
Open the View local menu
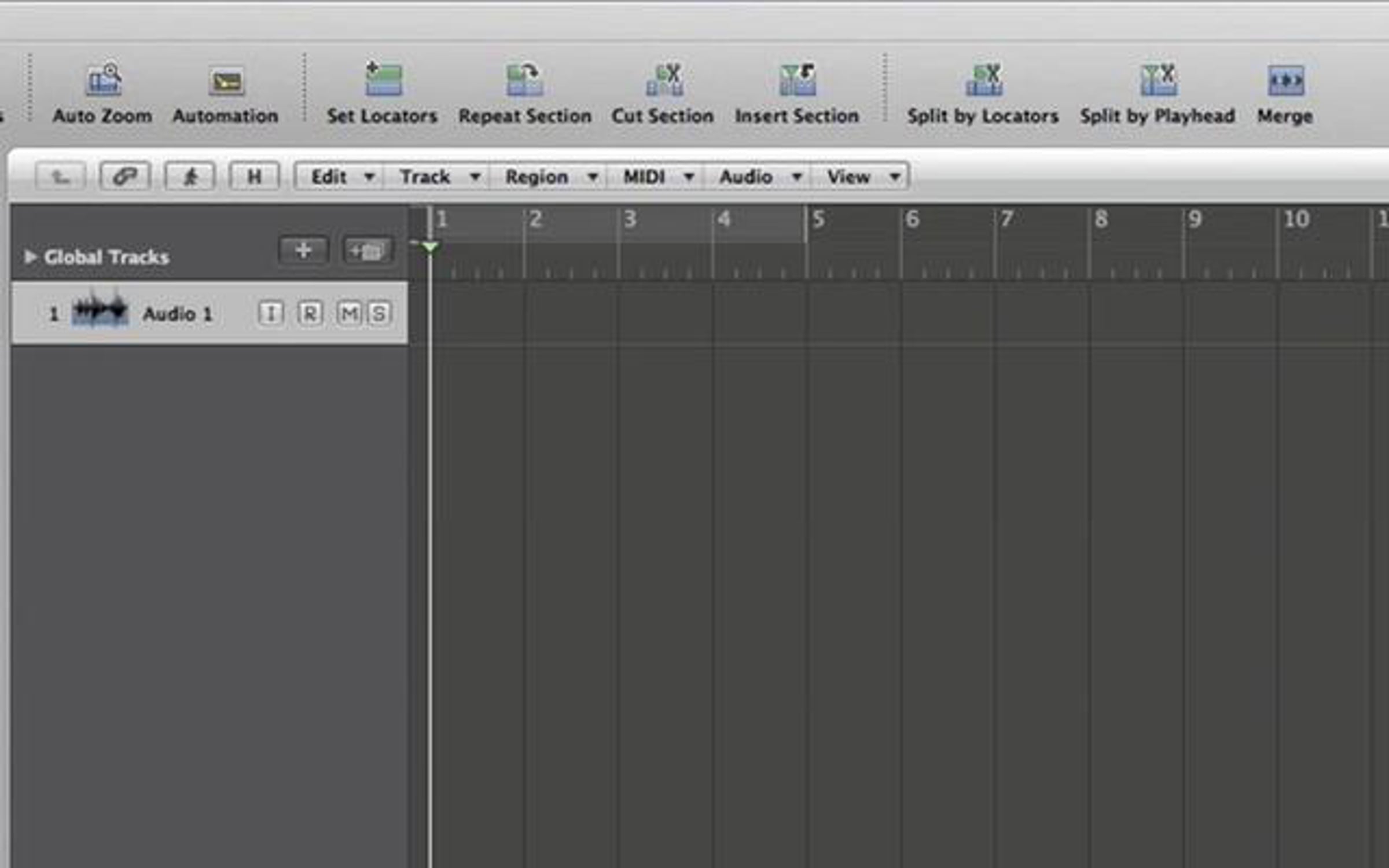[x=860, y=176]
